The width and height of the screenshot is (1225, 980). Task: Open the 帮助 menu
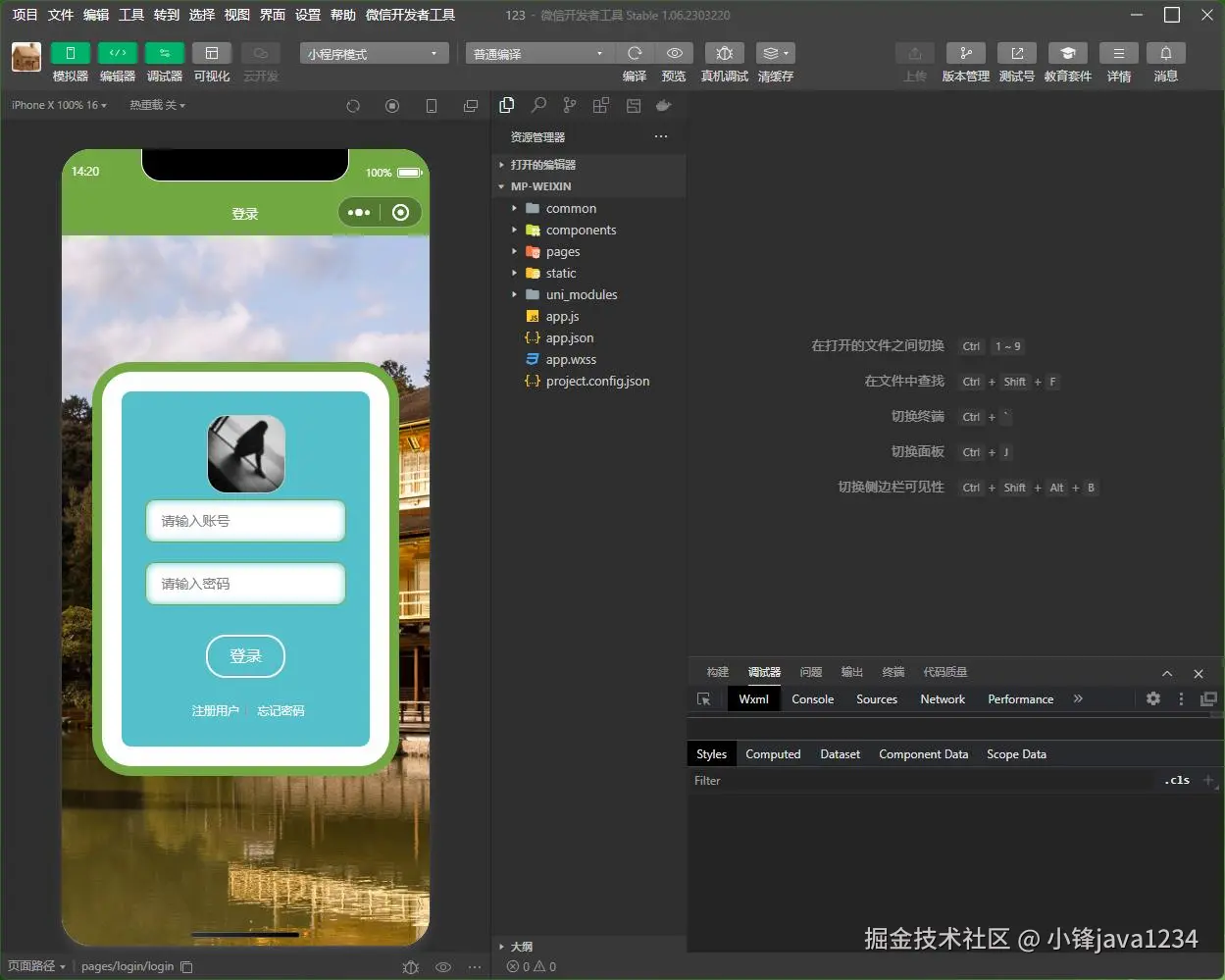[343, 15]
